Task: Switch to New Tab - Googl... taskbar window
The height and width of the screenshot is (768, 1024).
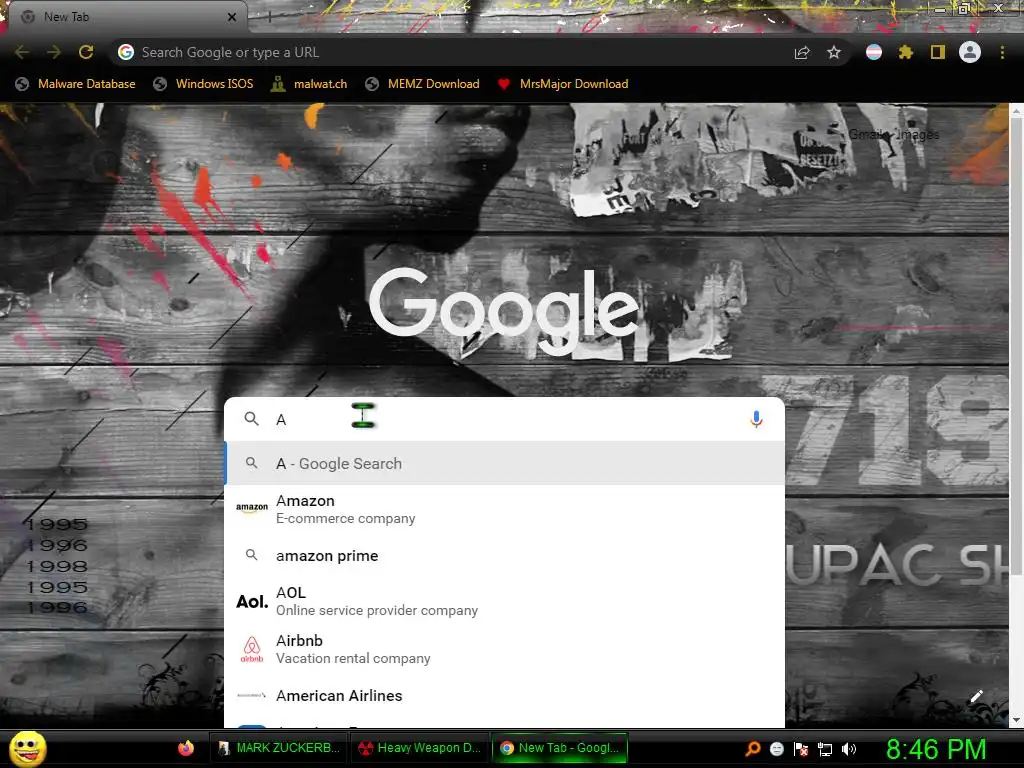Action: coord(560,748)
